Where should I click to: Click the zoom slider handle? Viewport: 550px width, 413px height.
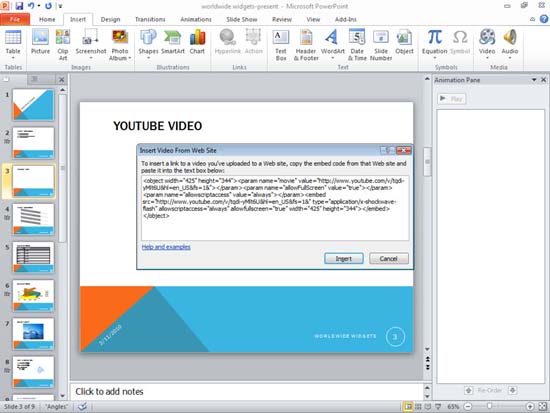coord(489,406)
